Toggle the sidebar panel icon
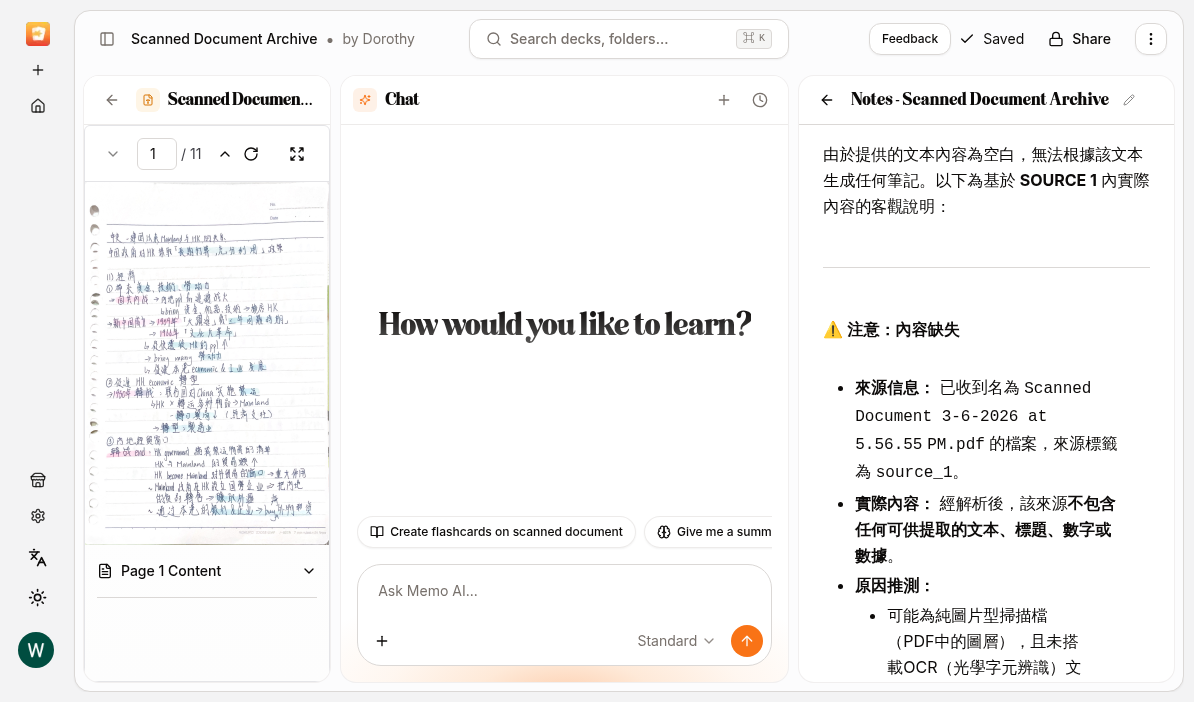The width and height of the screenshot is (1194, 702). pos(107,39)
